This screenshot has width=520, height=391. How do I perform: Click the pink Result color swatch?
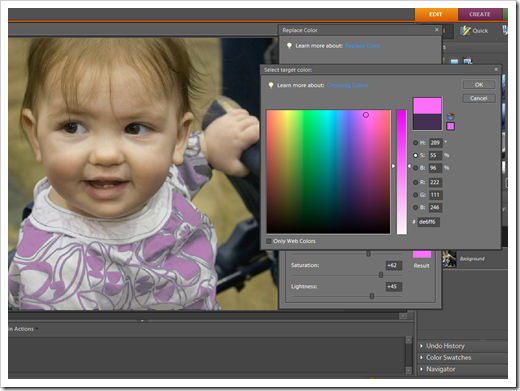click(x=422, y=254)
